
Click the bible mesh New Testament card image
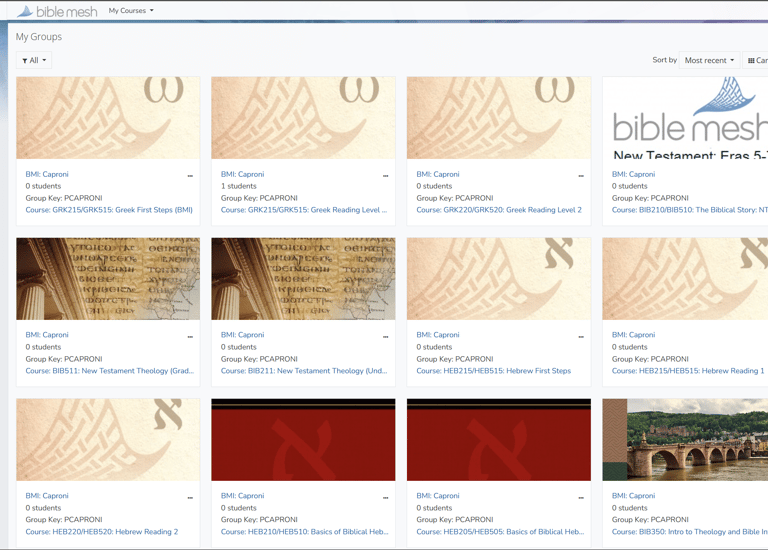click(x=685, y=118)
